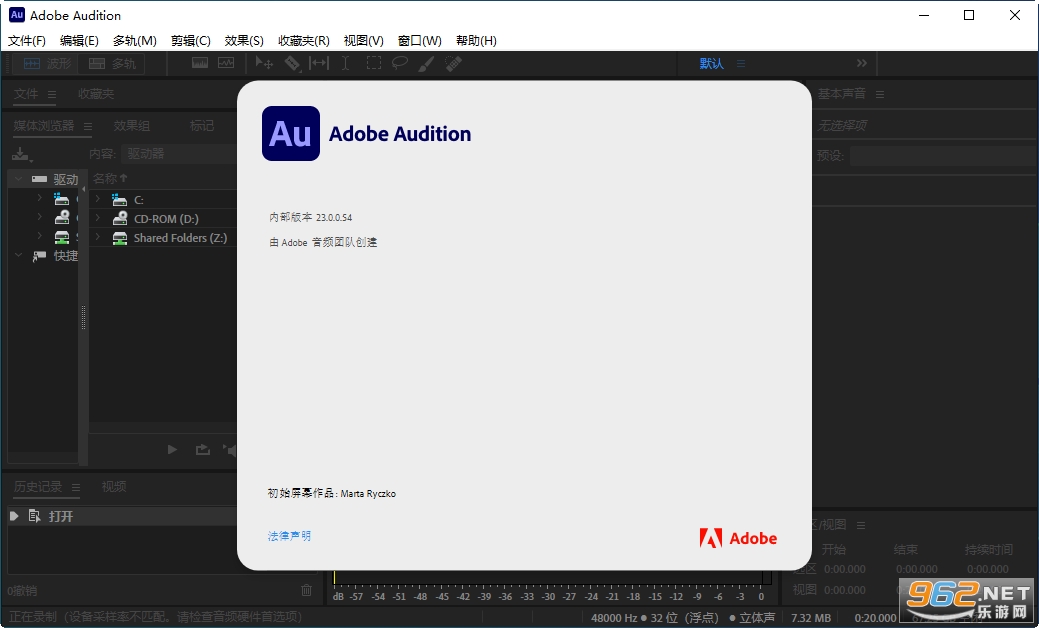Select the Paintbrush Selection tool
This screenshot has height=628, width=1039.
pos(426,63)
